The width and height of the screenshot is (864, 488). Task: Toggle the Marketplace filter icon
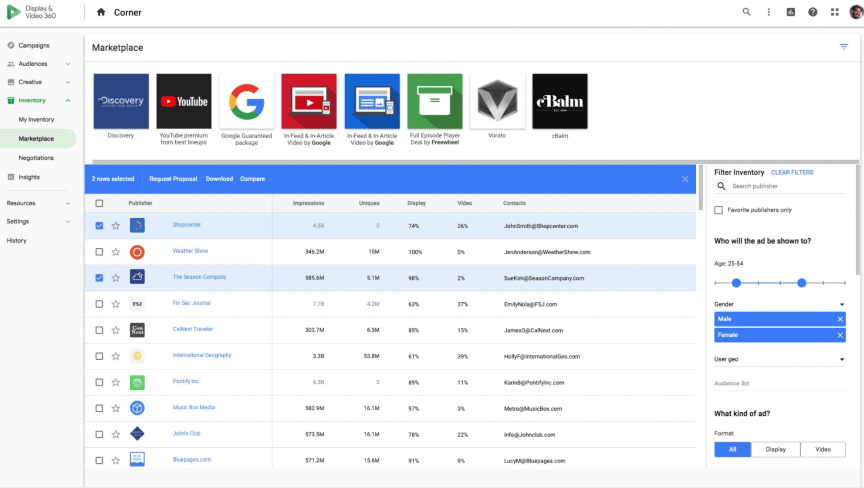coord(844,47)
